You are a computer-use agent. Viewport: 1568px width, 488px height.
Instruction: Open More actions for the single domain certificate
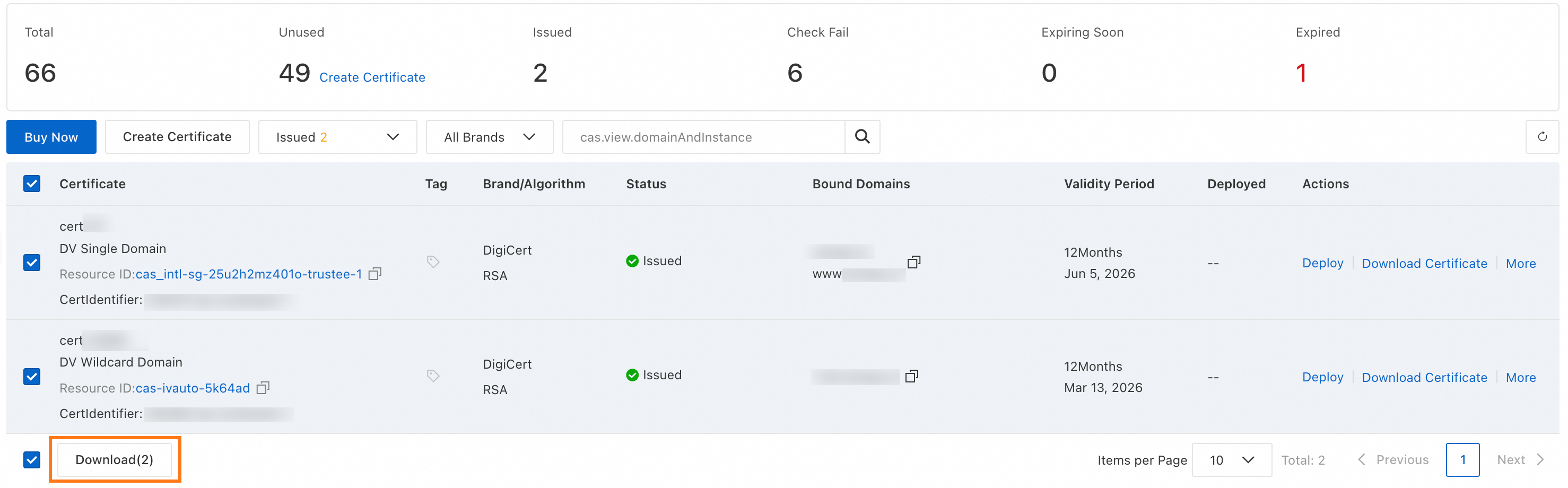click(x=1520, y=264)
